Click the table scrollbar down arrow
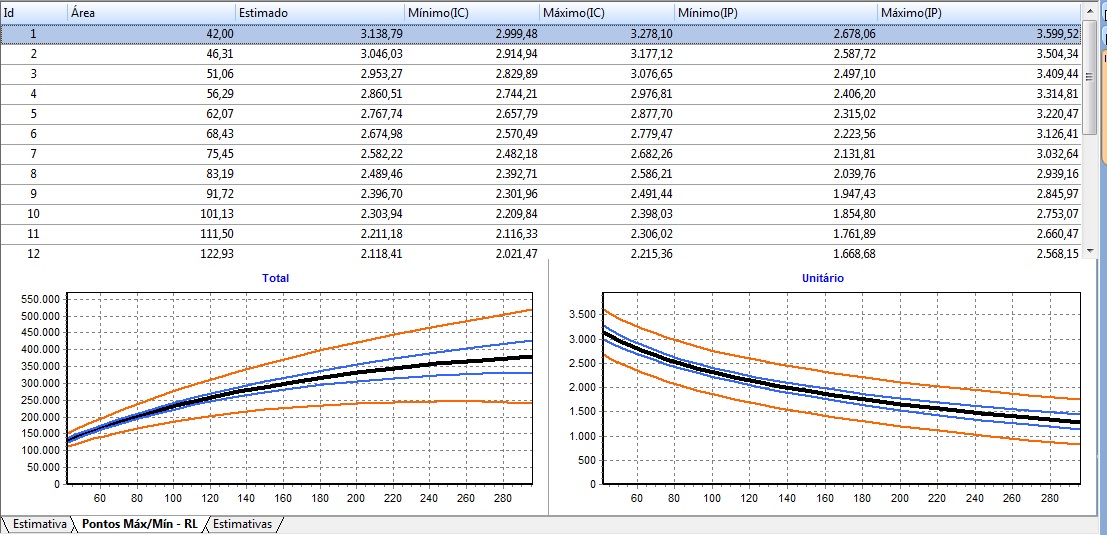The height and width of the screenshot is (535, 1107). 1089,251
